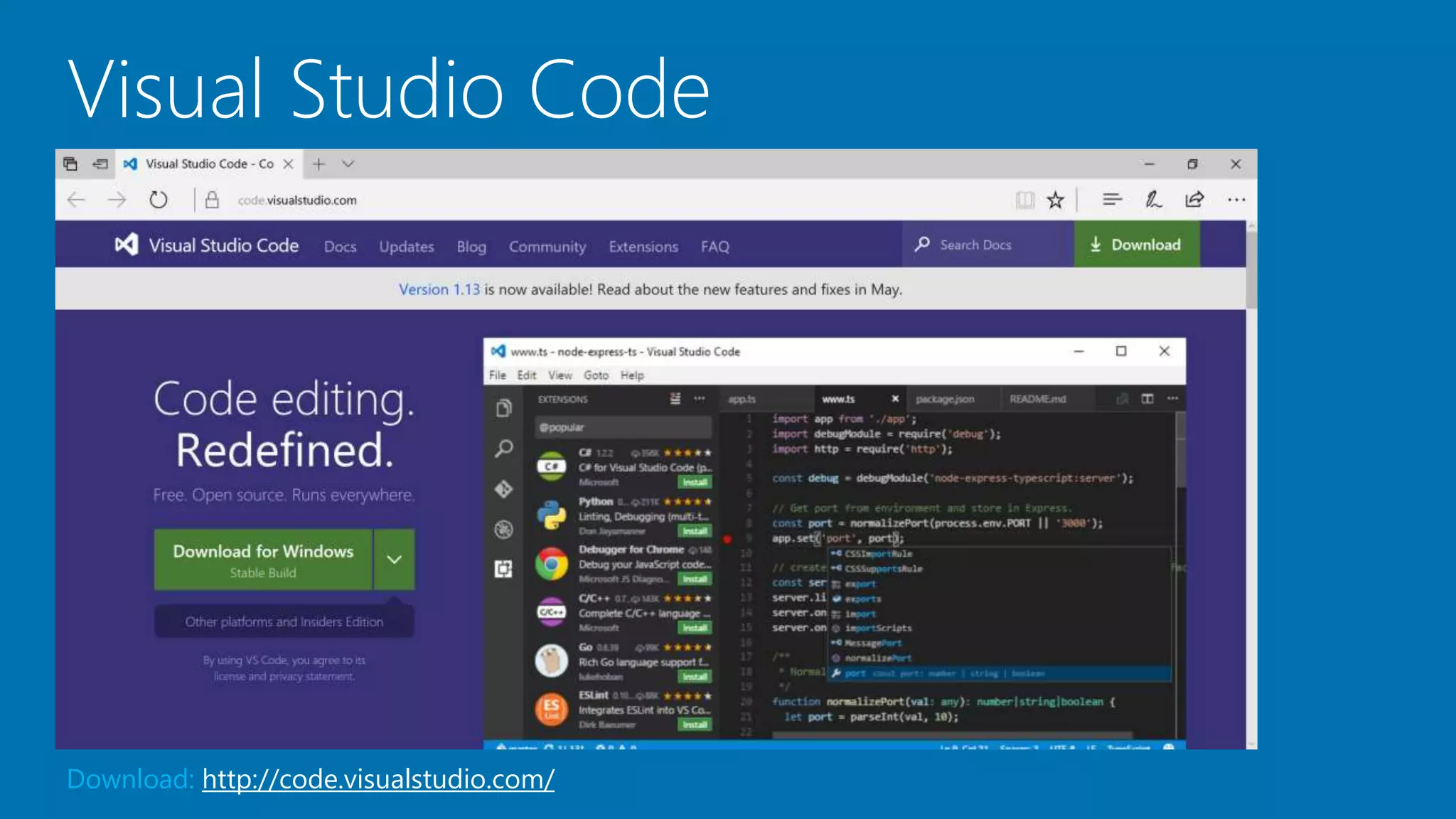The image size is (1456, 819).
Task: Click the green Download button in header
Action: pos(1137,245)
